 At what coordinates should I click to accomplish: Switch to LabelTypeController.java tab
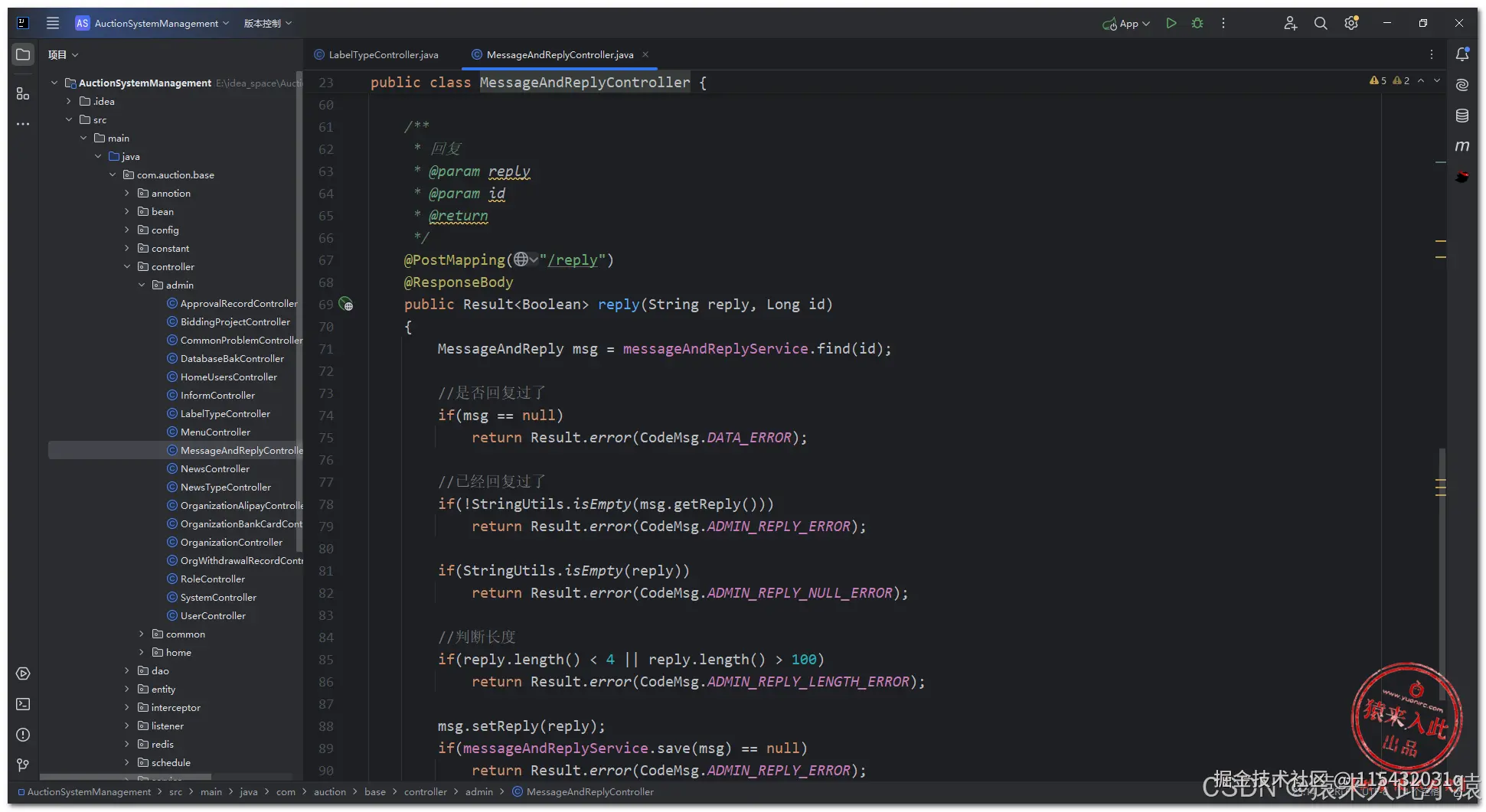377,54
